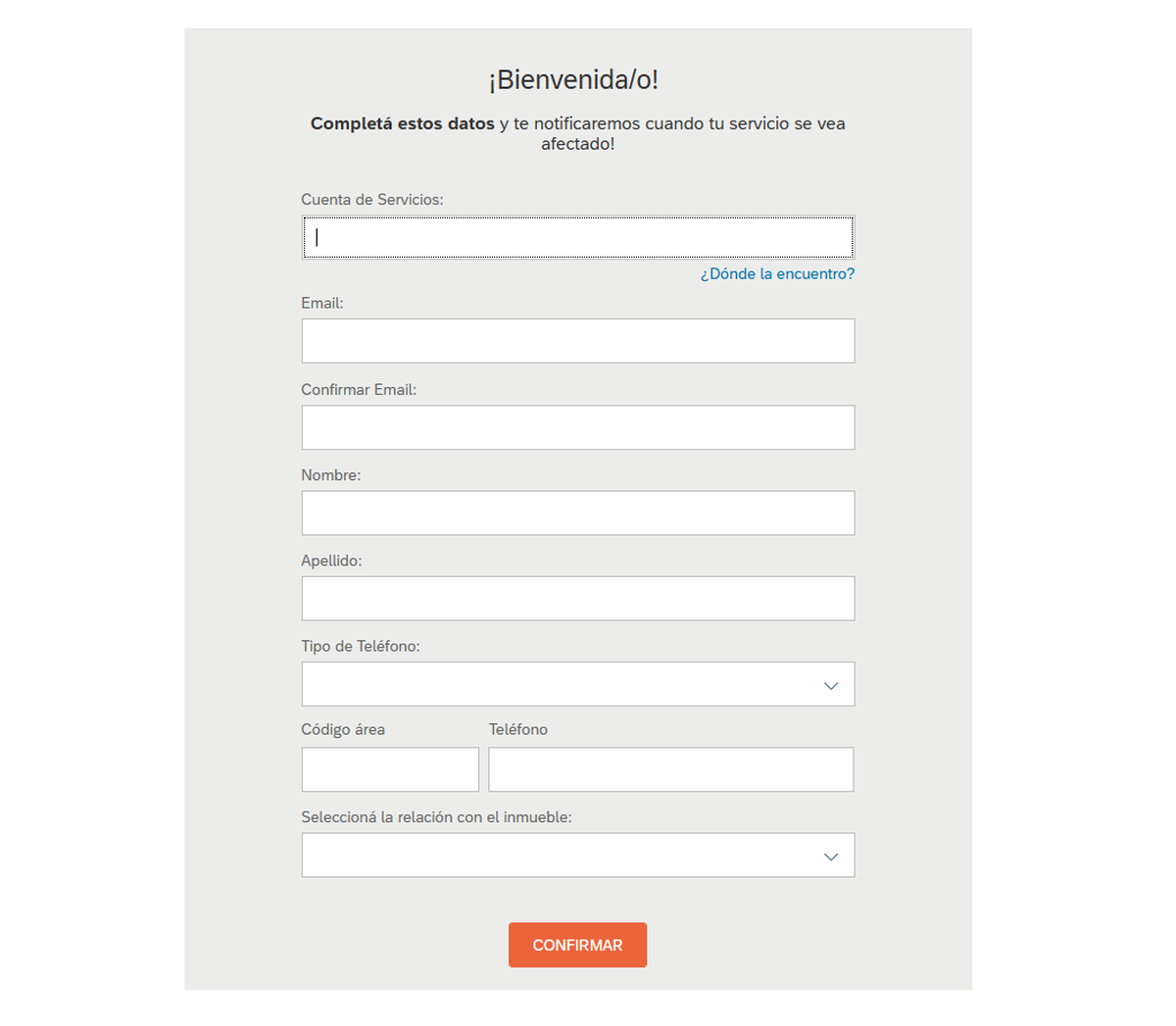
Task: Open the Tipo de Teléfono dropdown chevron
Action: pyautogui.click(x=831, y=684)
